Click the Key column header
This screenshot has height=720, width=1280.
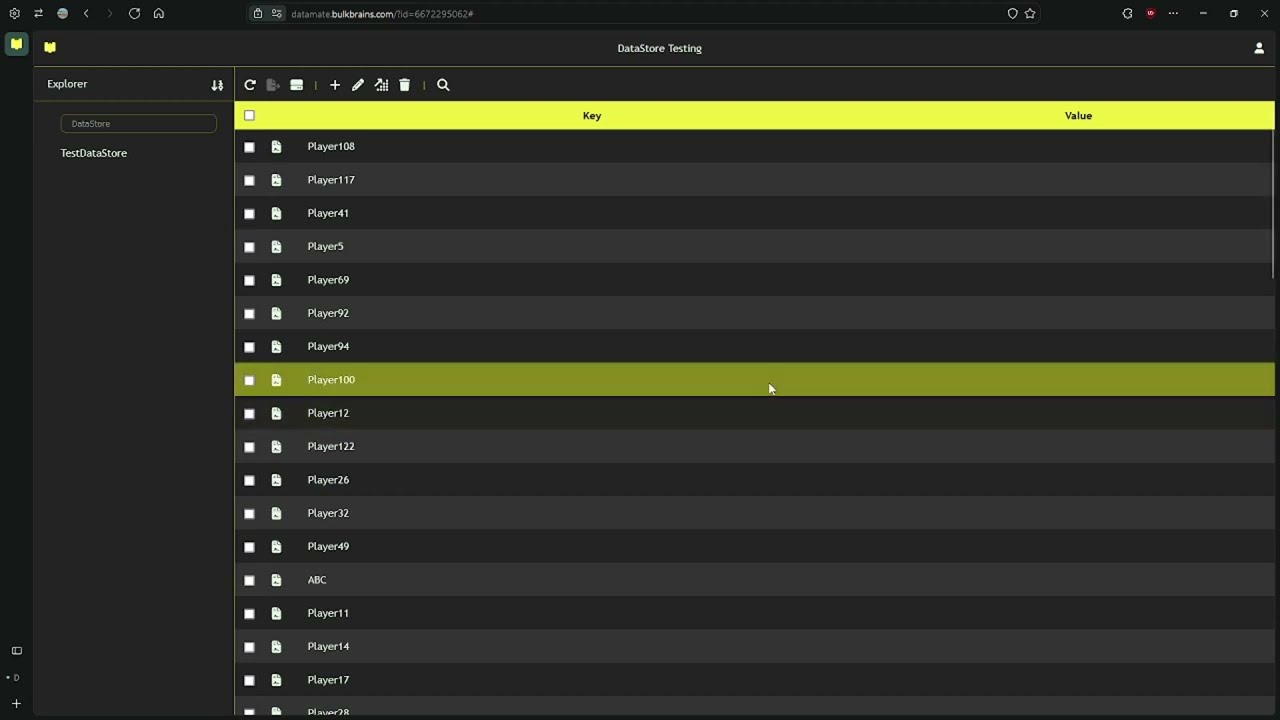pos(592,116)
